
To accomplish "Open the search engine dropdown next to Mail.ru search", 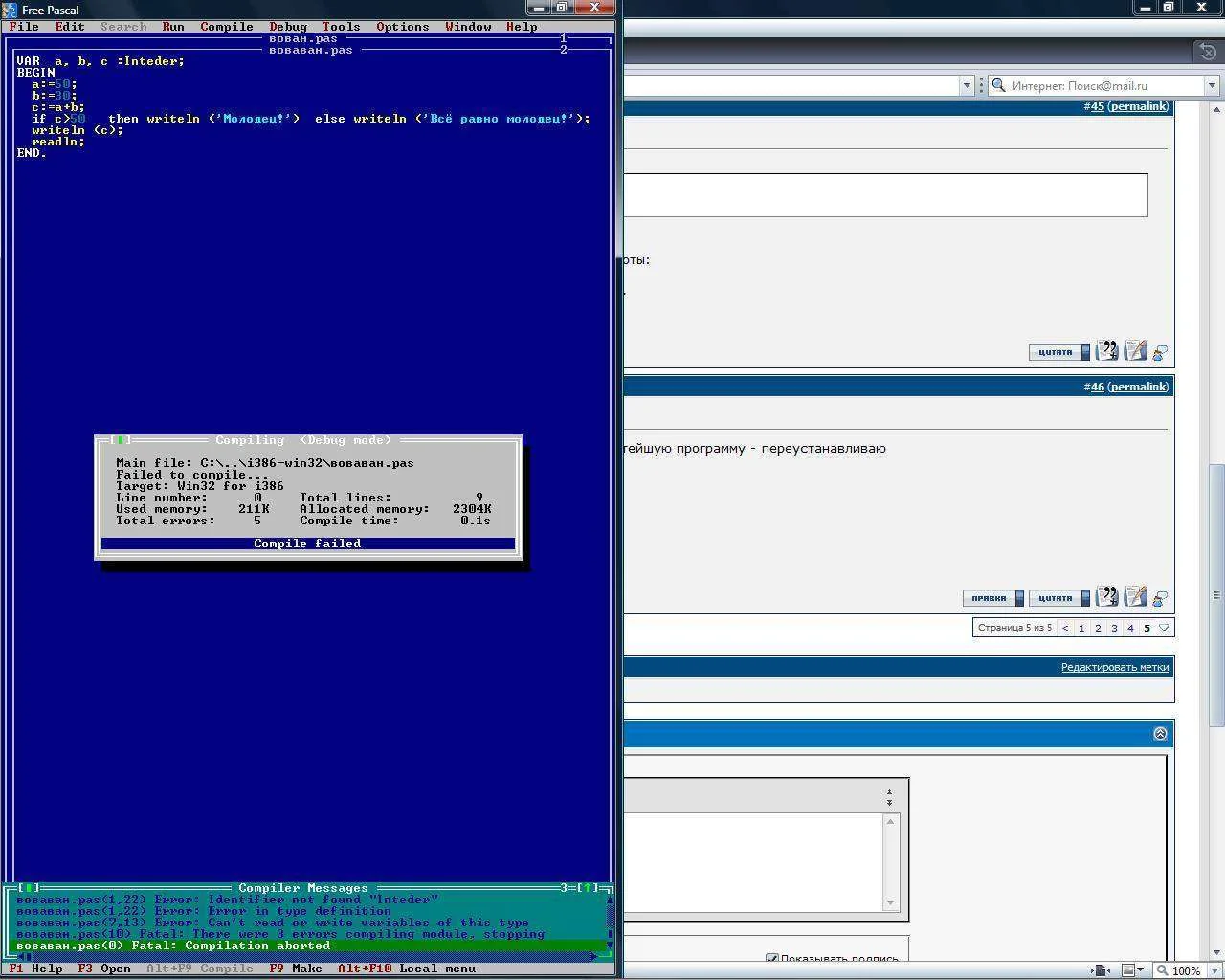I will point(1212,85).
